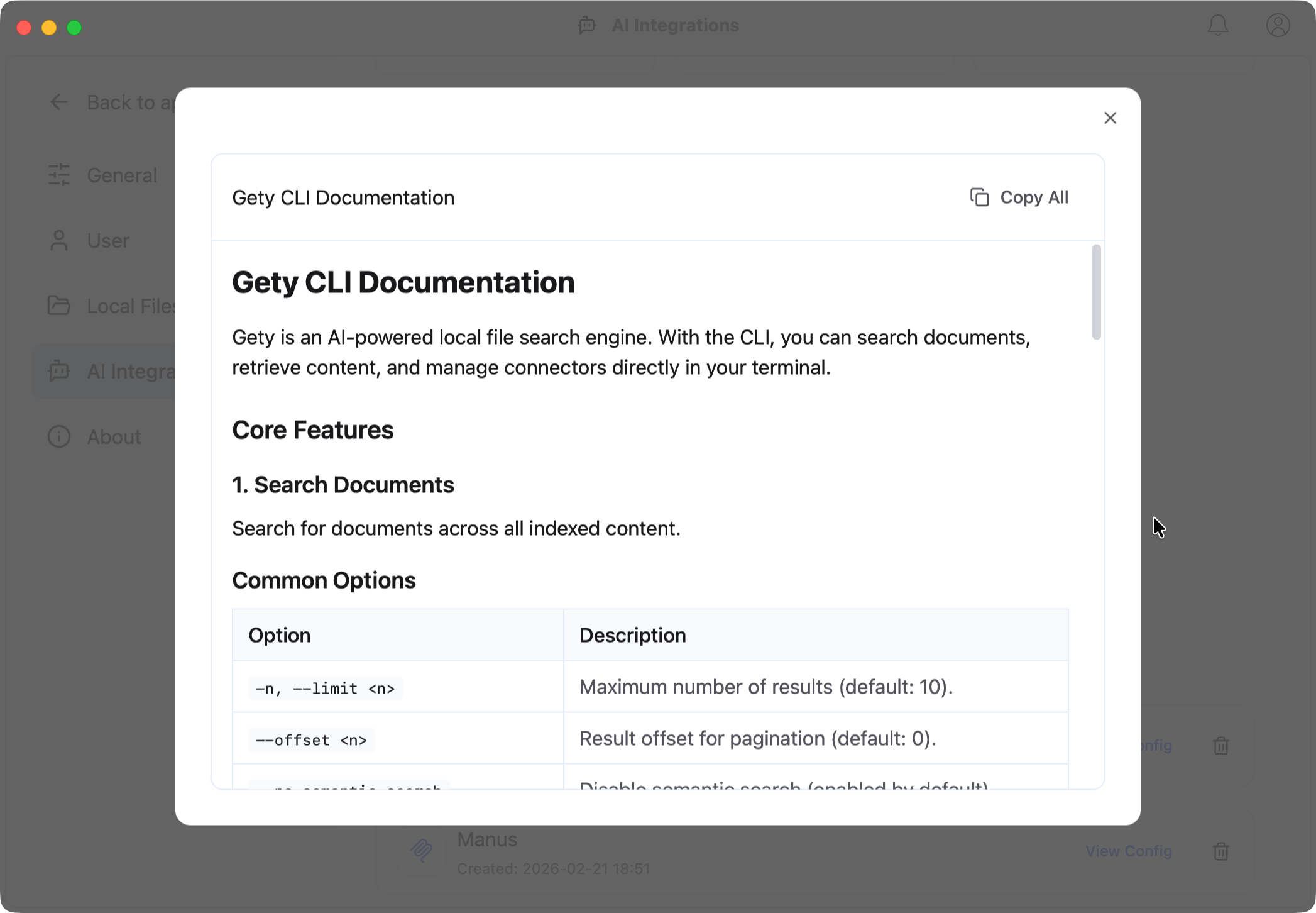Open the notifications bell icon
Screen dimensions: 1316x913
click(x=1218, y=26)
